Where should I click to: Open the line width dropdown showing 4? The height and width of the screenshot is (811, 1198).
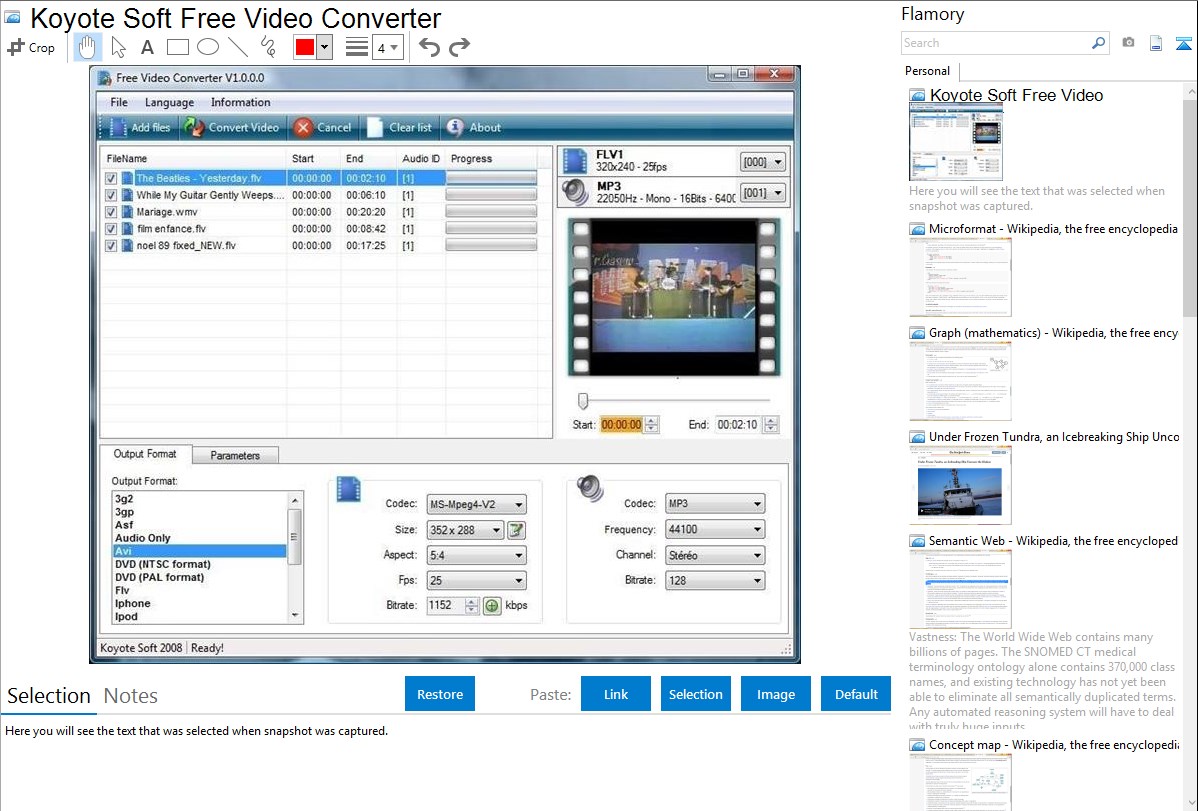tap(388, 47)
